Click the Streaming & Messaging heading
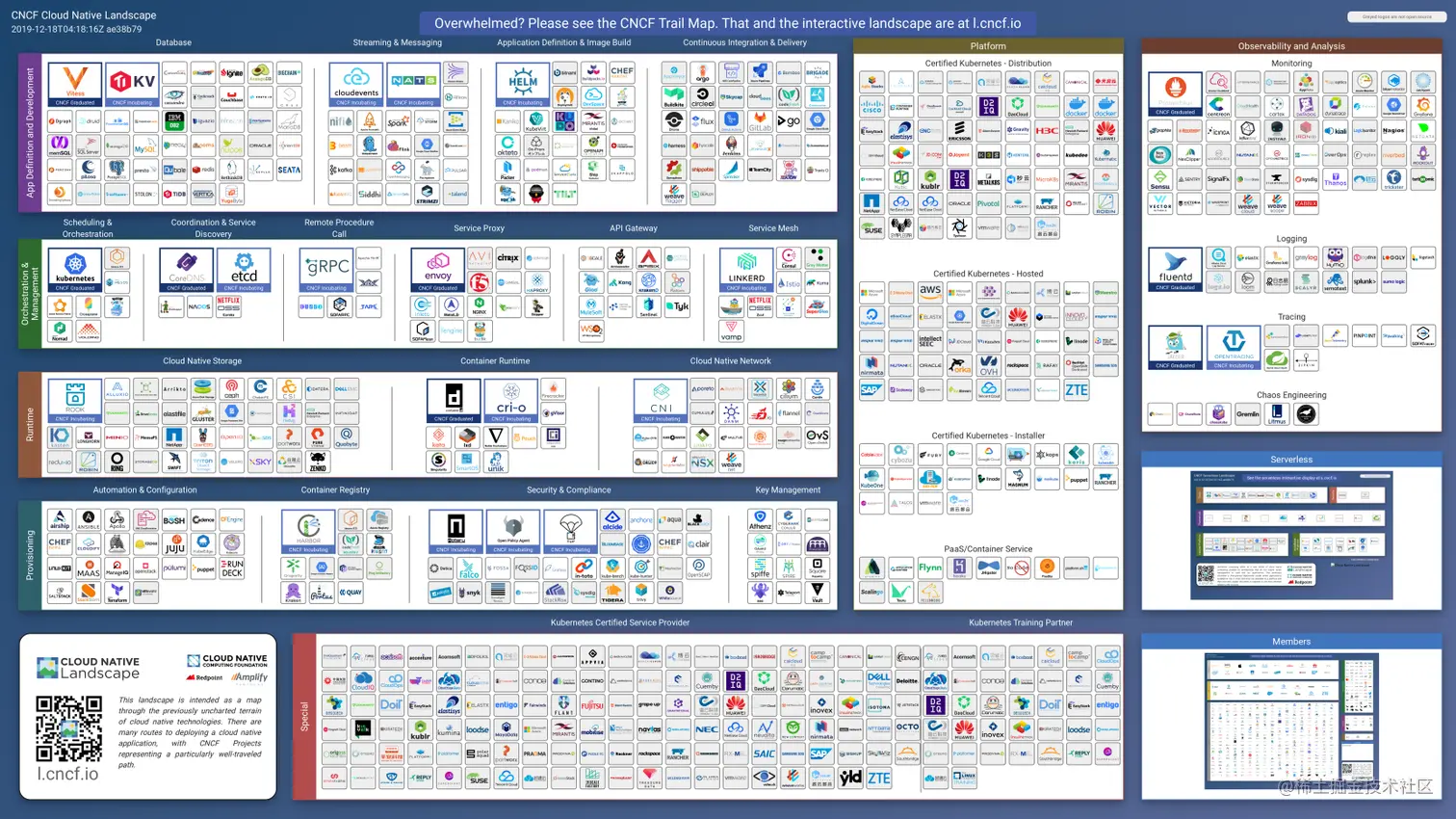 398,42
